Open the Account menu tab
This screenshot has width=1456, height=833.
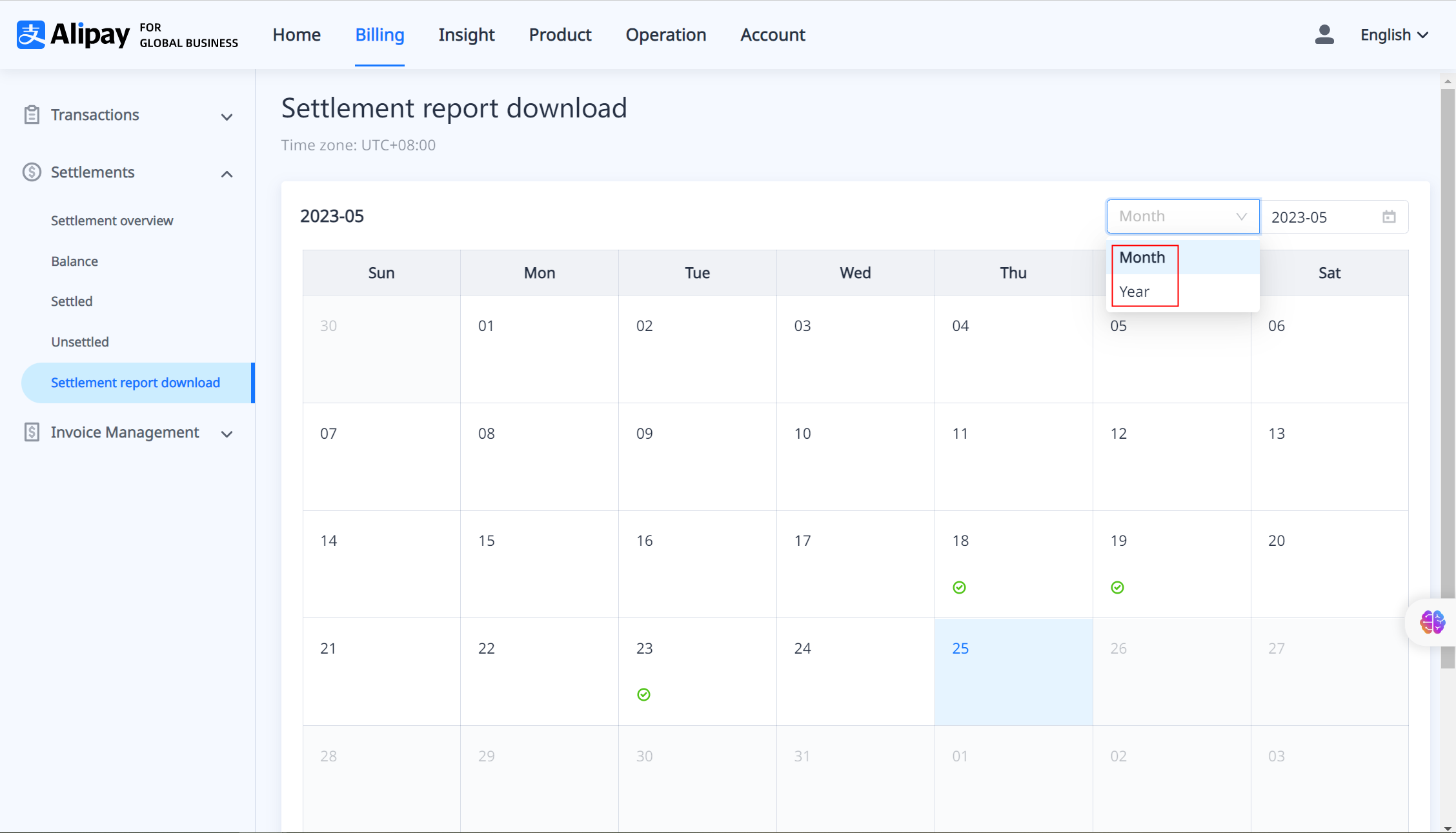tap(773, 35)
